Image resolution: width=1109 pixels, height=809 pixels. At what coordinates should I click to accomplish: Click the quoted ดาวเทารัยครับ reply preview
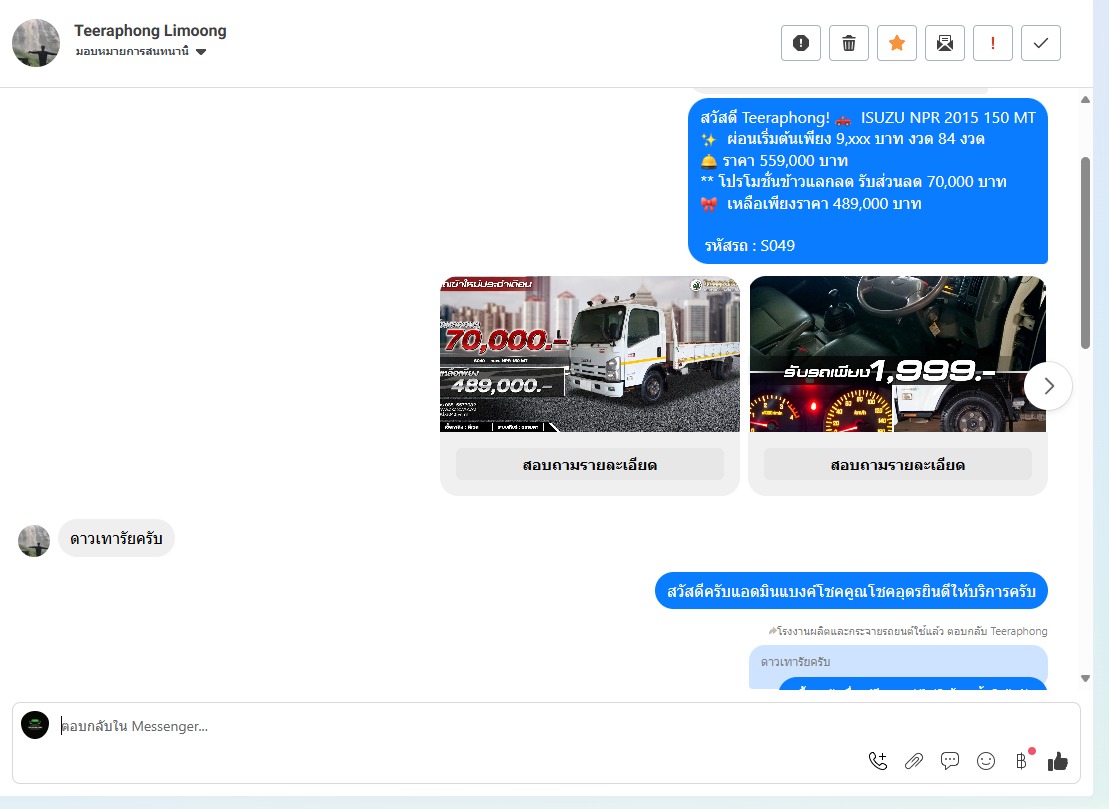pyautogui.click(x=898, y=662)
